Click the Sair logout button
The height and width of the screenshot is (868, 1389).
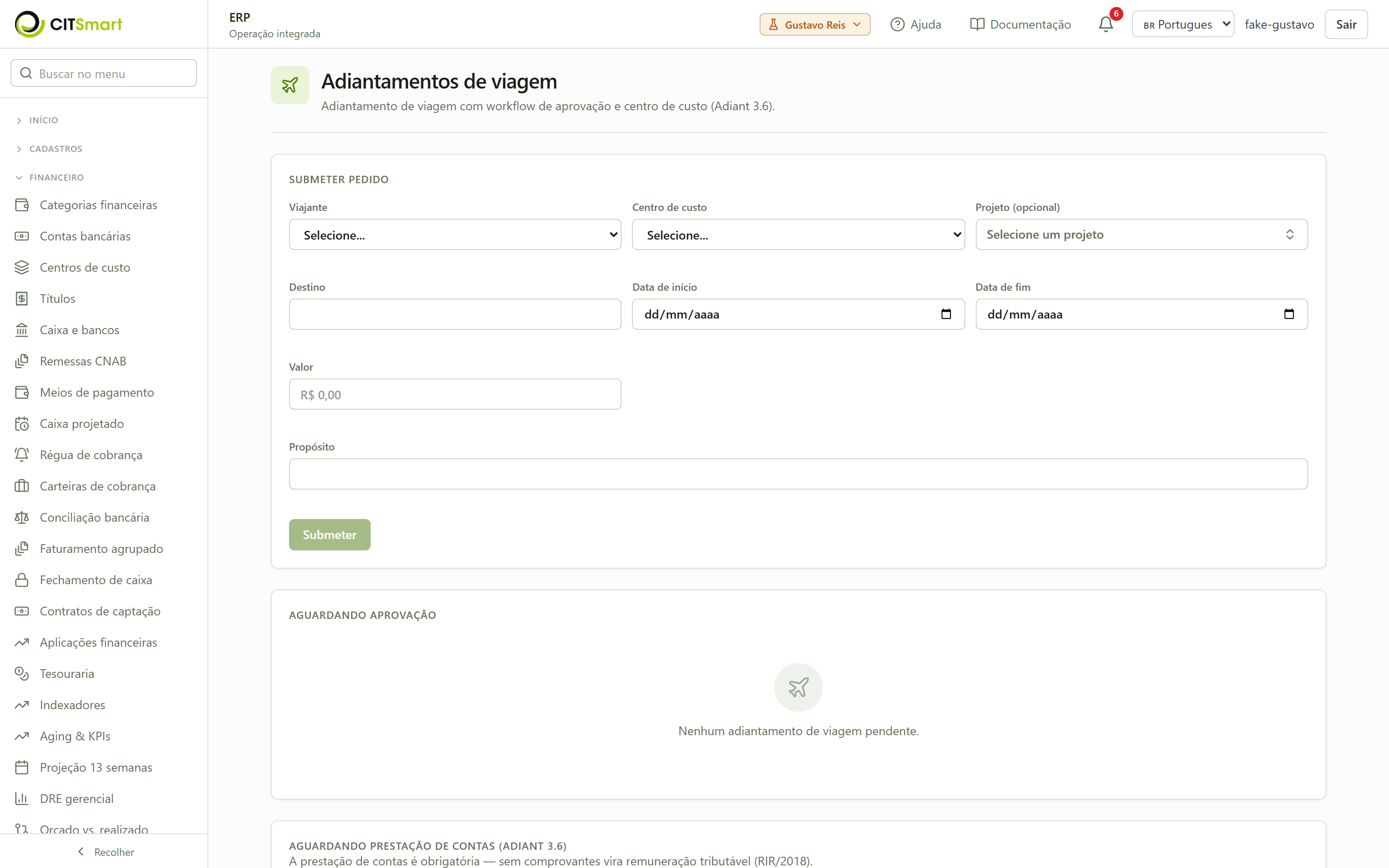1346,24
